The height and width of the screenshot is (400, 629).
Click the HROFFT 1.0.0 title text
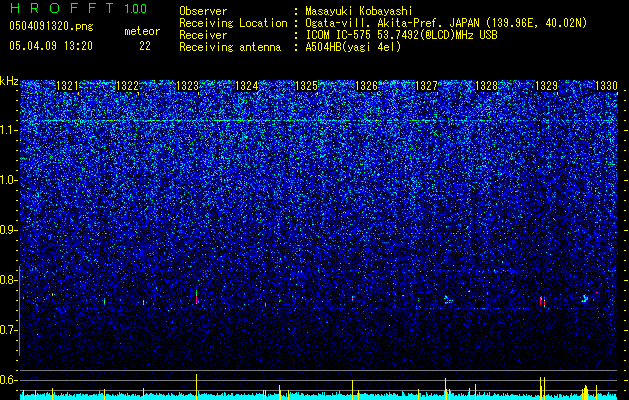click(x=78, y=8)
